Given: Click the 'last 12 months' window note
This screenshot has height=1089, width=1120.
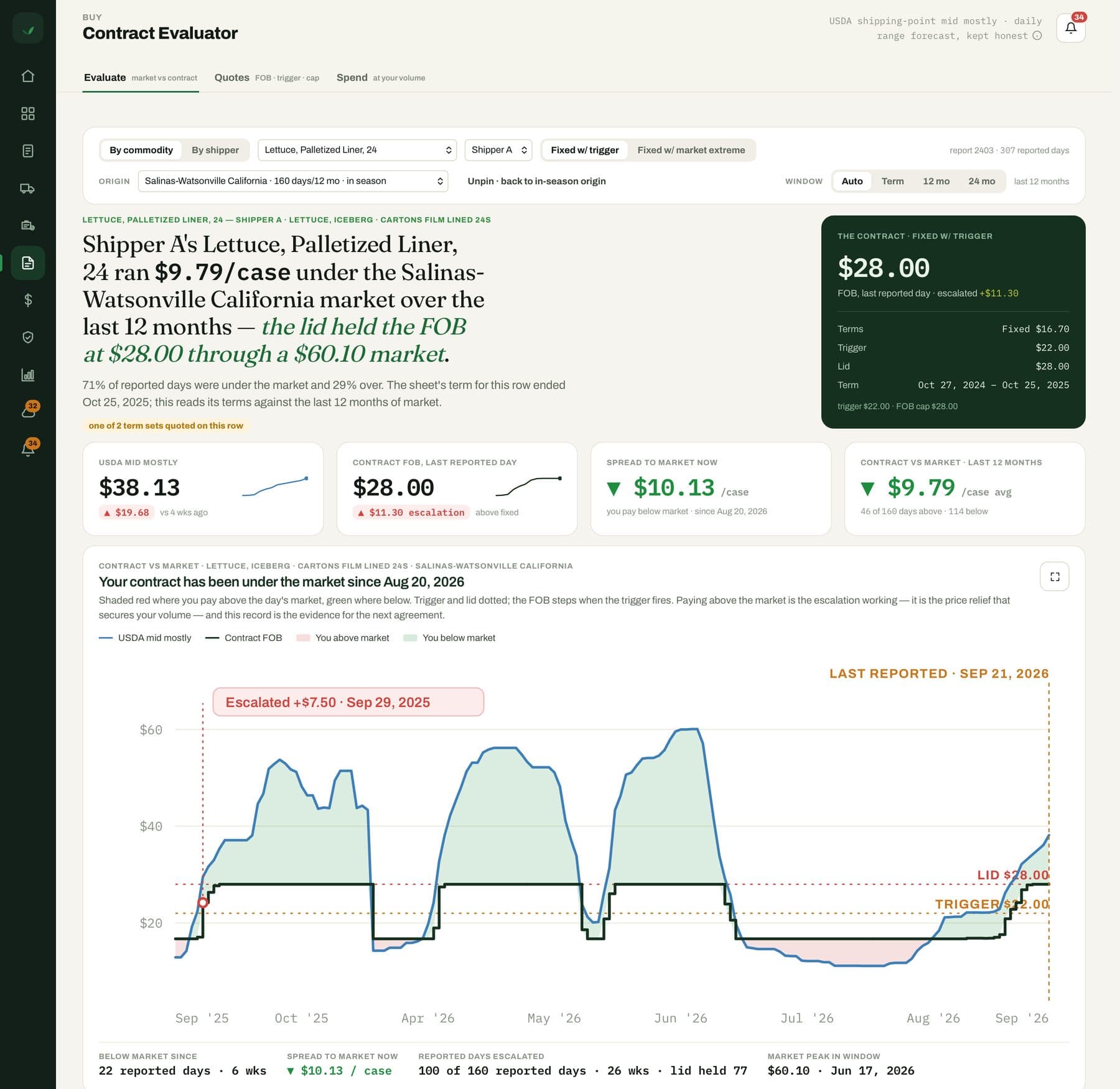Looking at the screenshot, I should [1042, 181].
